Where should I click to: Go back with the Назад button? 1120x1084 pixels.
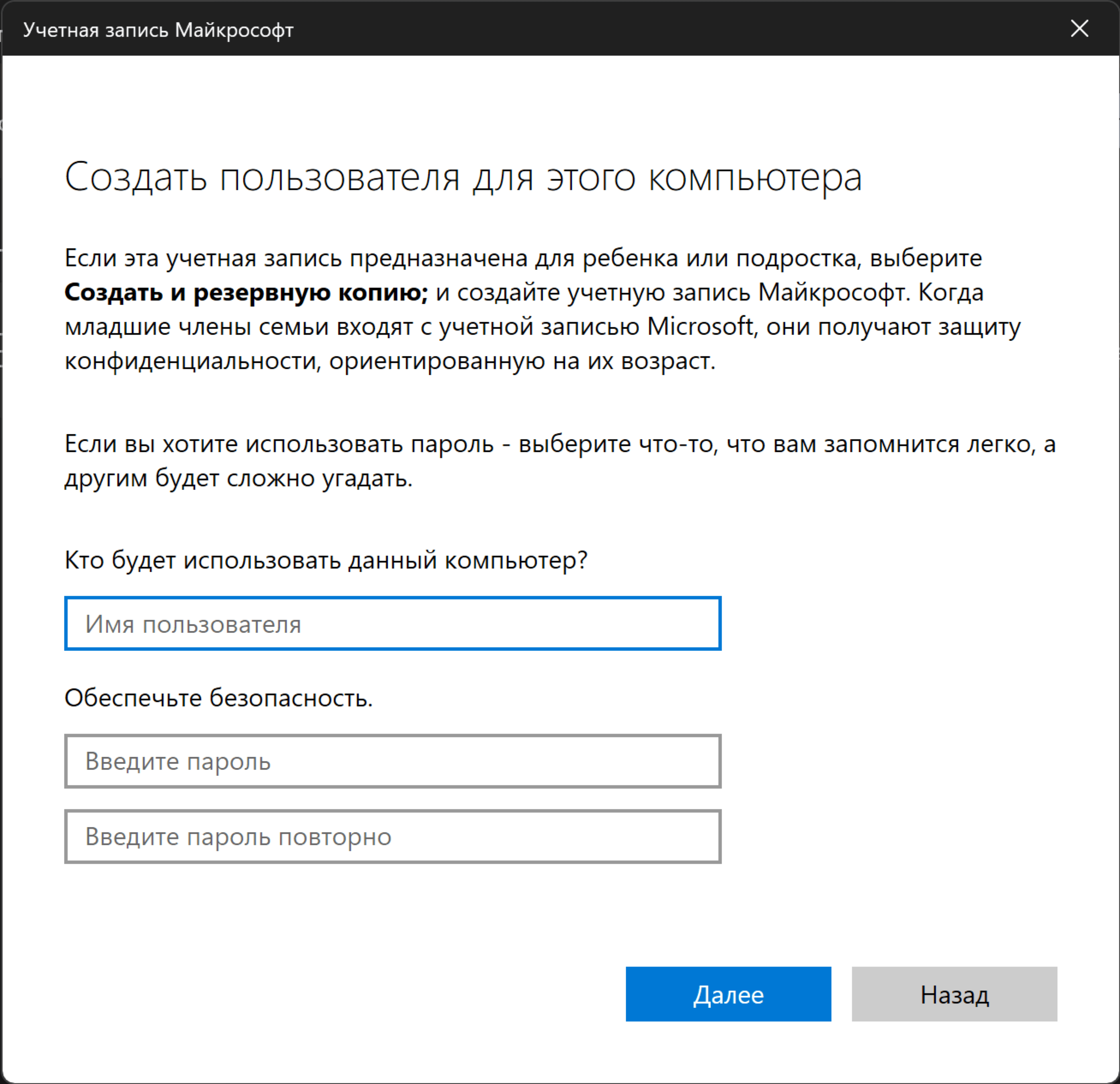[x=954, y=994]
